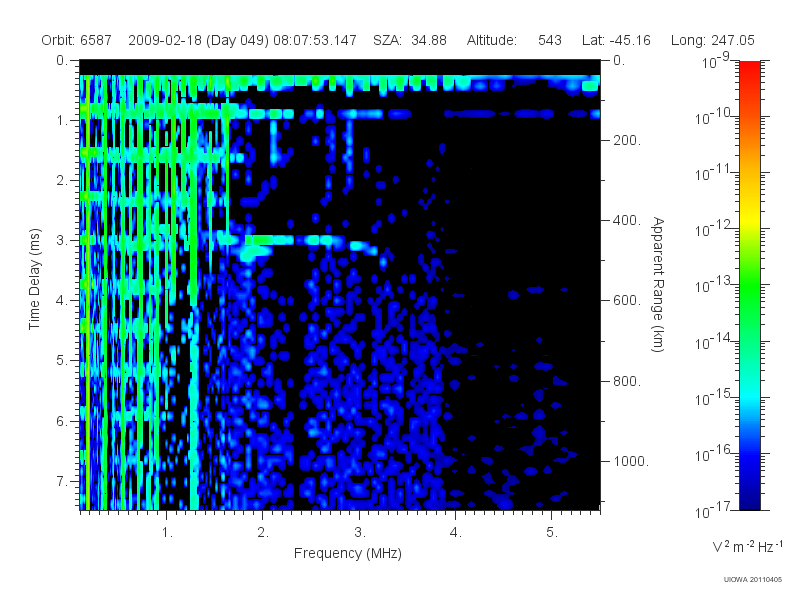The height and width of the screenshot is (600, 800).
Task: Click the 'Time Delay (ms)' axis title
Action: point(34,279)
